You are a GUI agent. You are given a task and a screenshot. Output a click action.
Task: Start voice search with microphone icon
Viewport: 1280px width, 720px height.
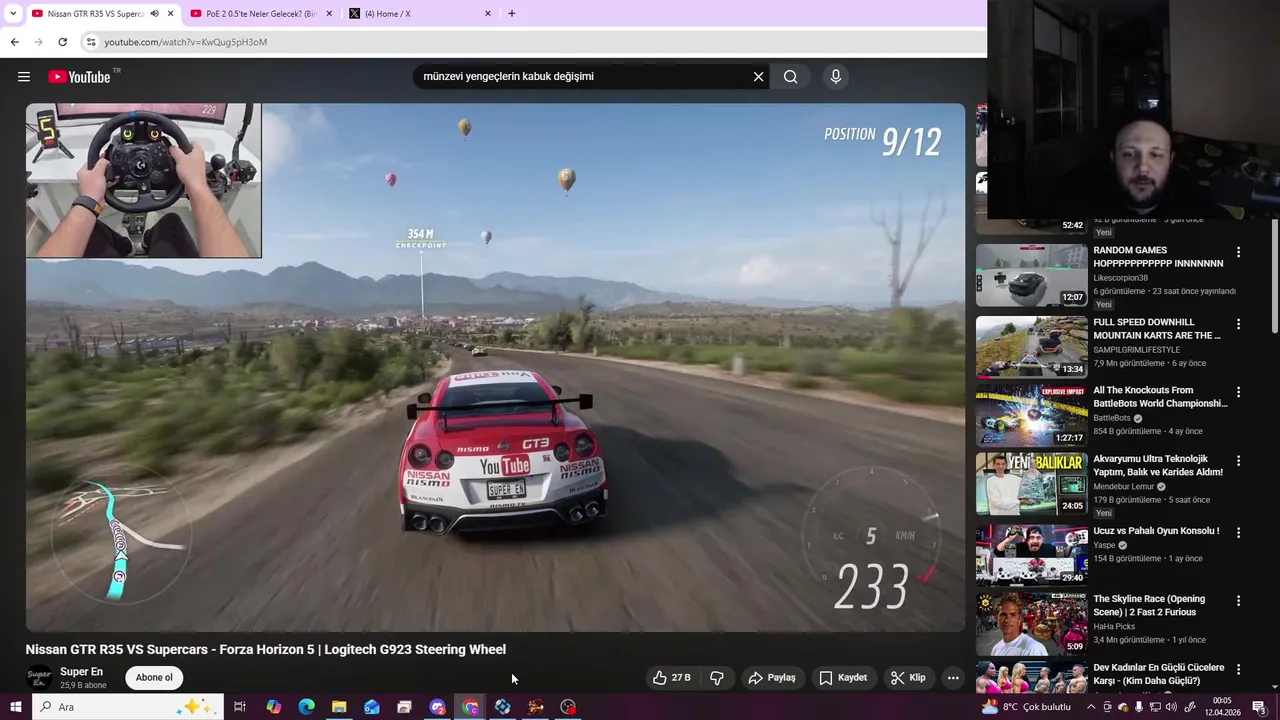836,76
